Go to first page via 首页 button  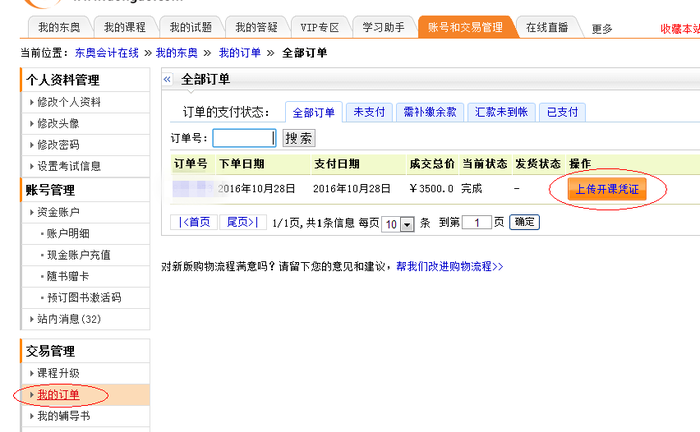click(x=194, y=222)
